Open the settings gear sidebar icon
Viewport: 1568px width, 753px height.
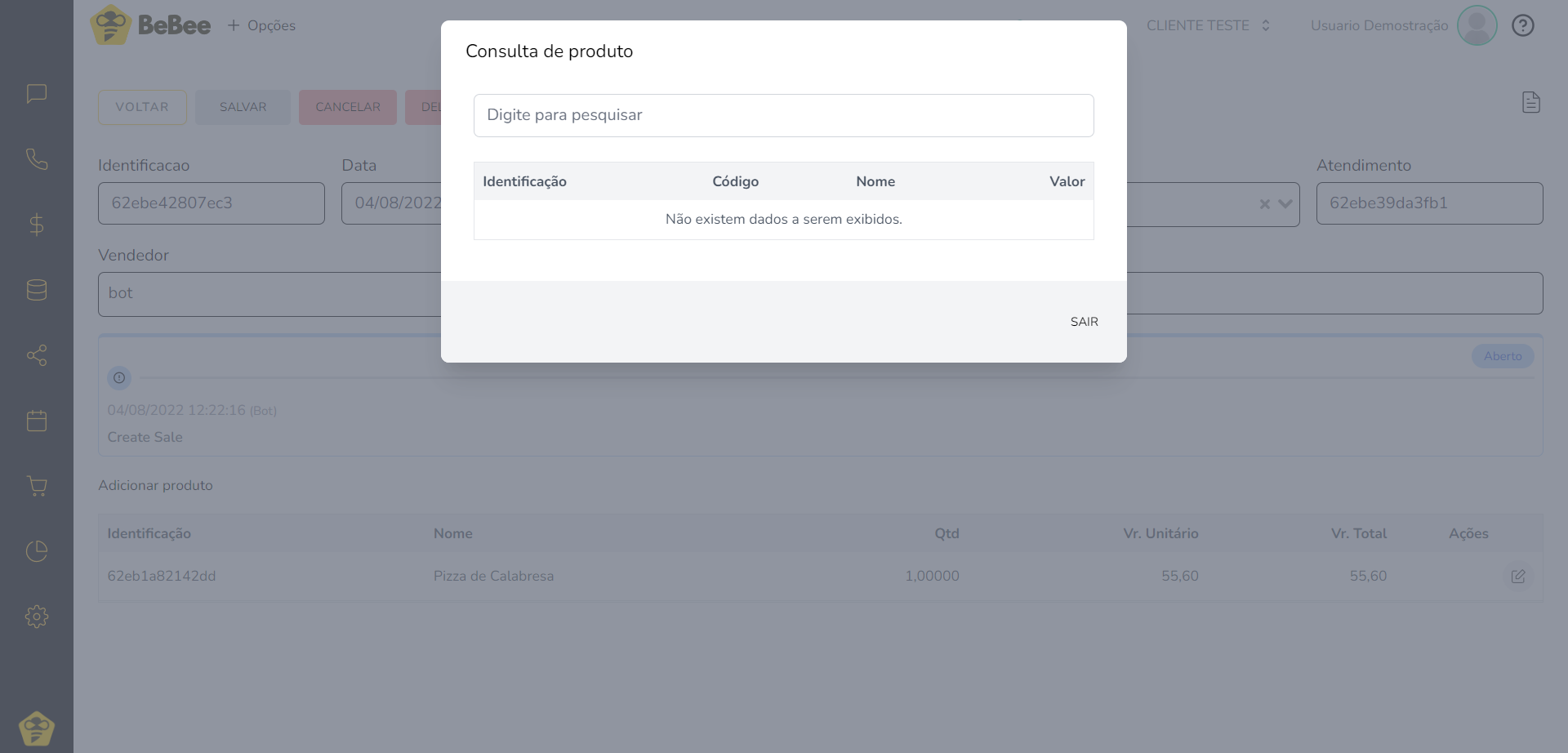[37, 617]
